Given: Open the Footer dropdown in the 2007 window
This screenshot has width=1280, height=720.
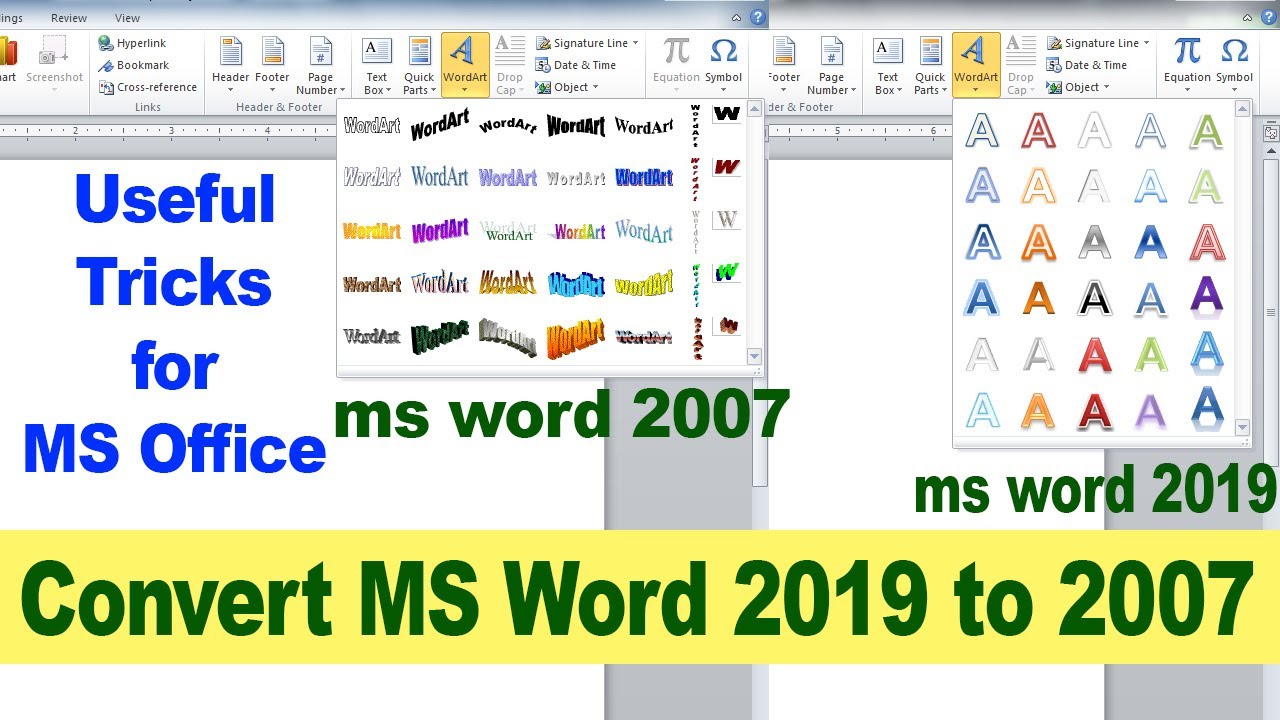Looking at the screenshot, I should [272, 65].
